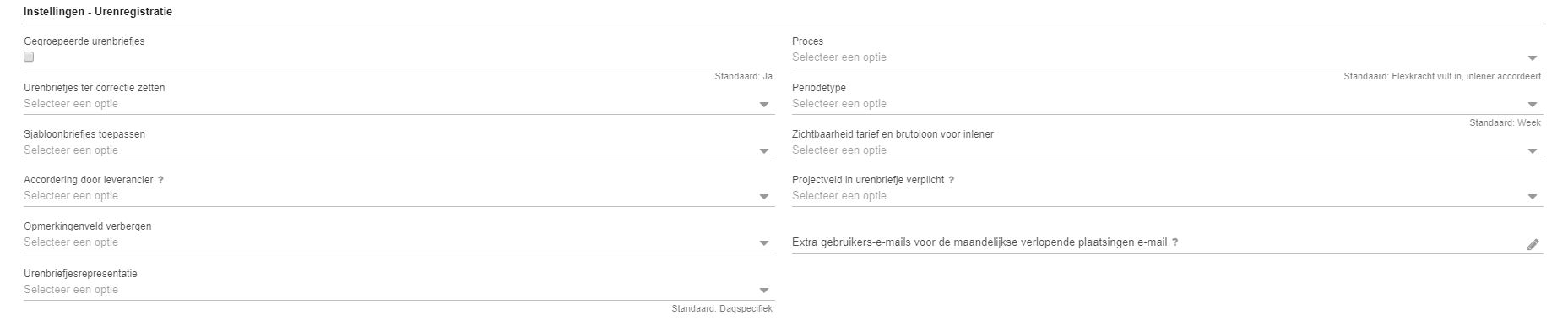The width and height of the screenshot is (1568, 321).
Task: Open the Proces dropdown arrow
Action: coord(1533,58)
